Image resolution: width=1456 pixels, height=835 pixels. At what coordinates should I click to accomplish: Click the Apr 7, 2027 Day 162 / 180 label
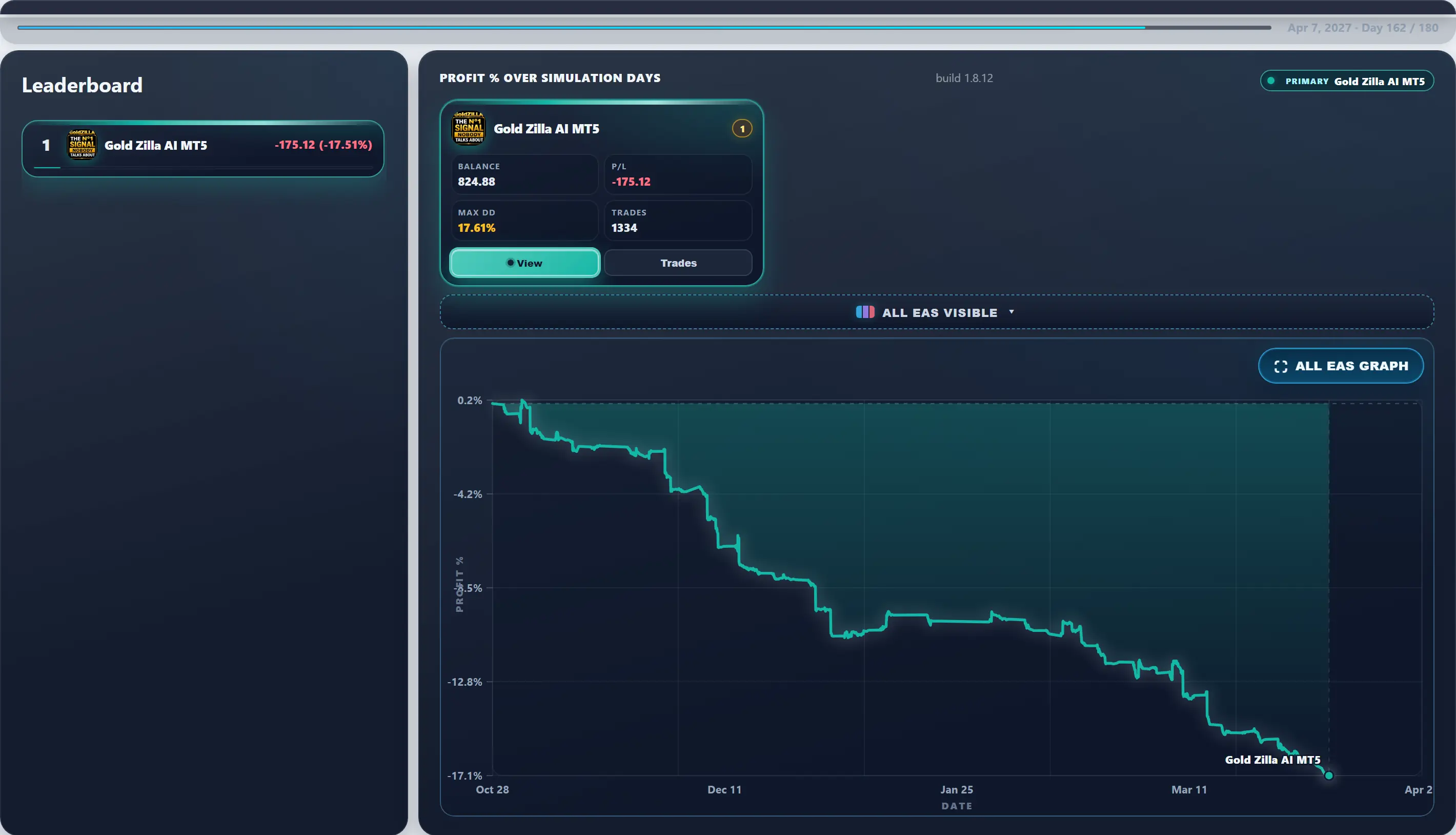click(1363, 28)
